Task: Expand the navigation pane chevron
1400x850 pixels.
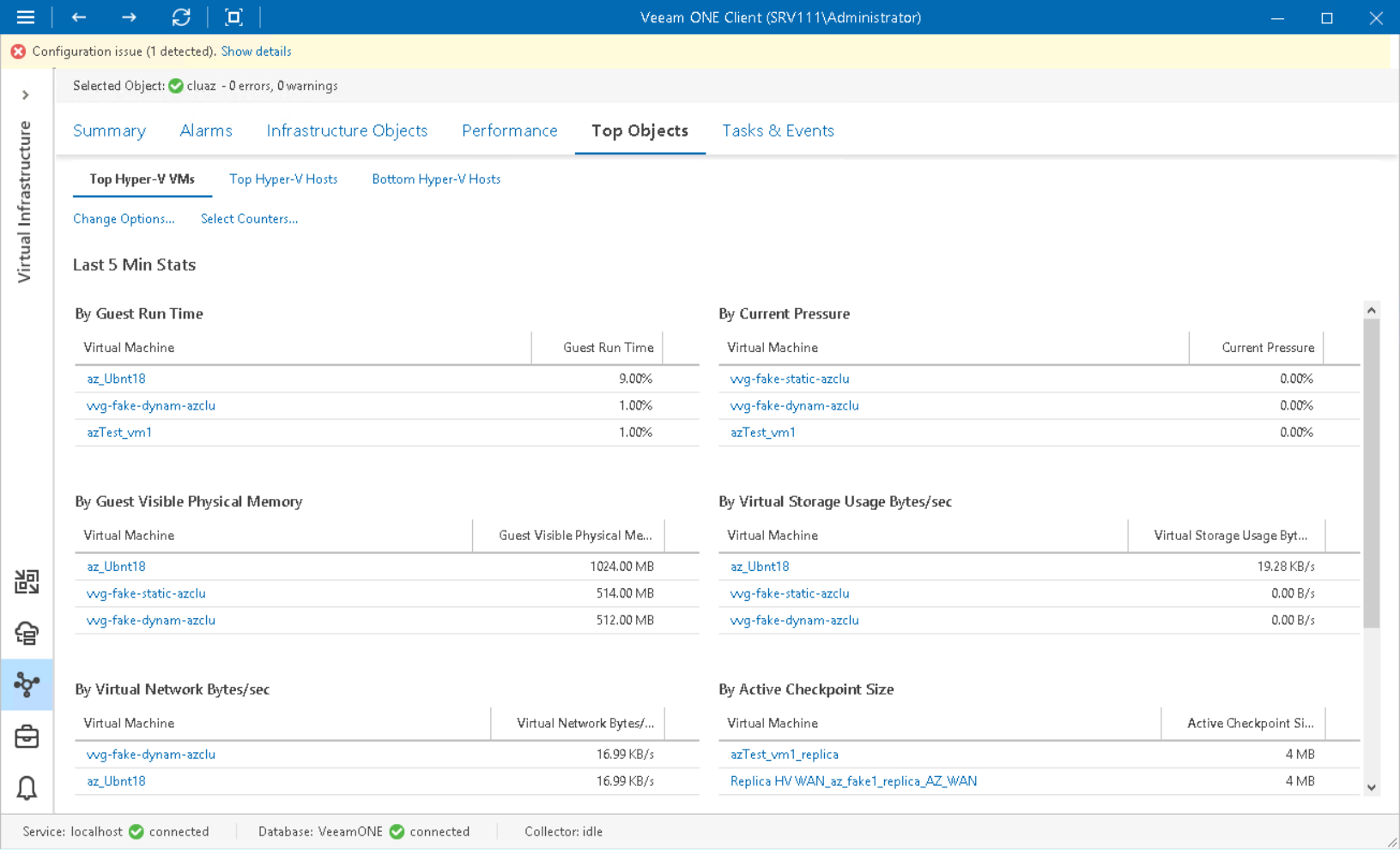Action: 26,94
